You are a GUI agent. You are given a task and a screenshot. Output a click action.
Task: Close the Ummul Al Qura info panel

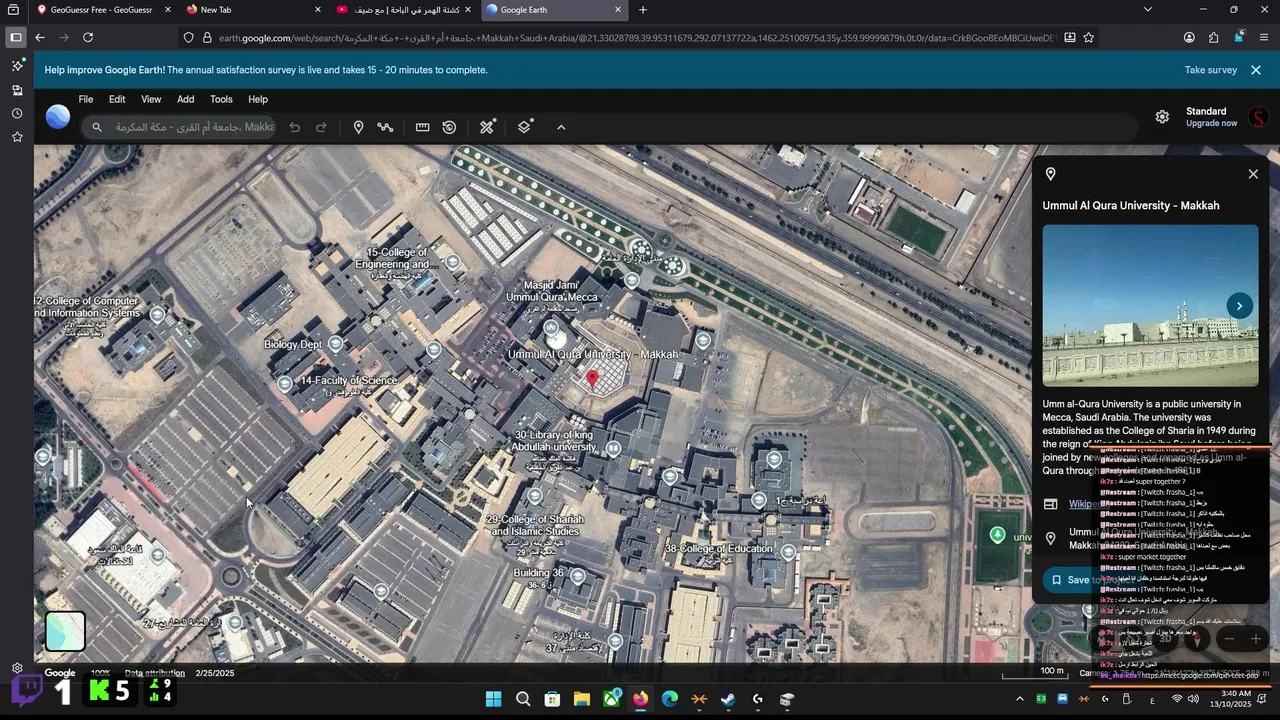[1253, 174]
